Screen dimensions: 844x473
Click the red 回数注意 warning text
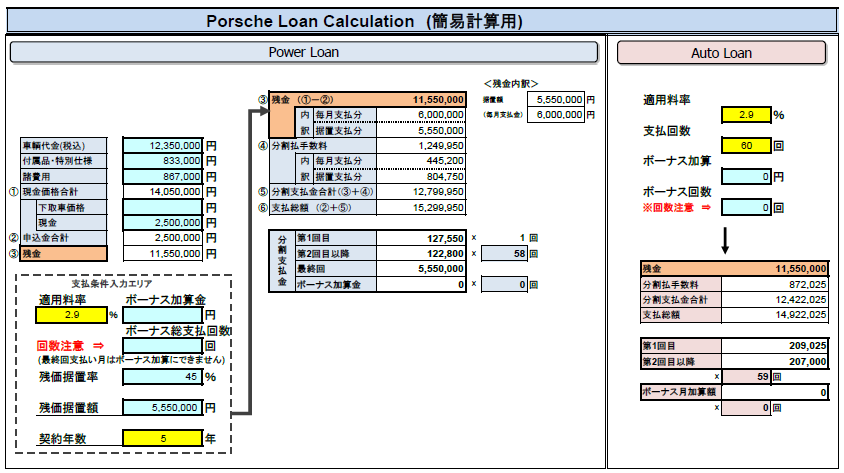(70, 345)
